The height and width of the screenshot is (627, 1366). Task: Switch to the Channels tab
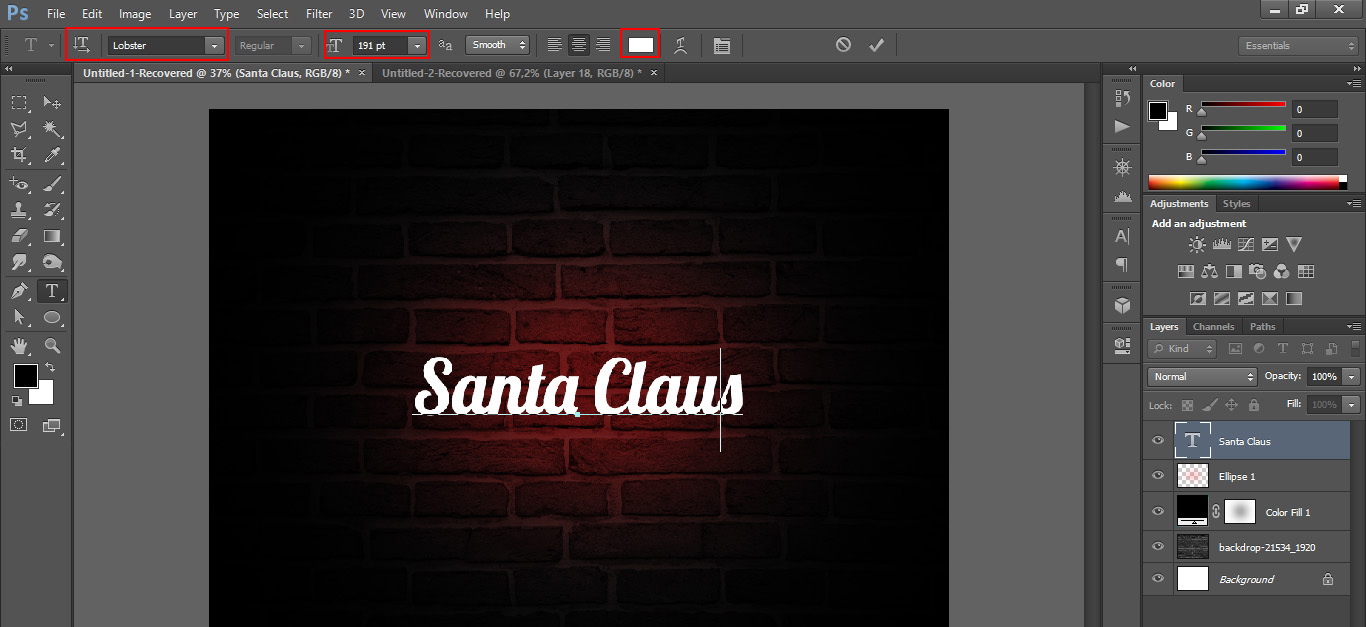[1213, 327]
